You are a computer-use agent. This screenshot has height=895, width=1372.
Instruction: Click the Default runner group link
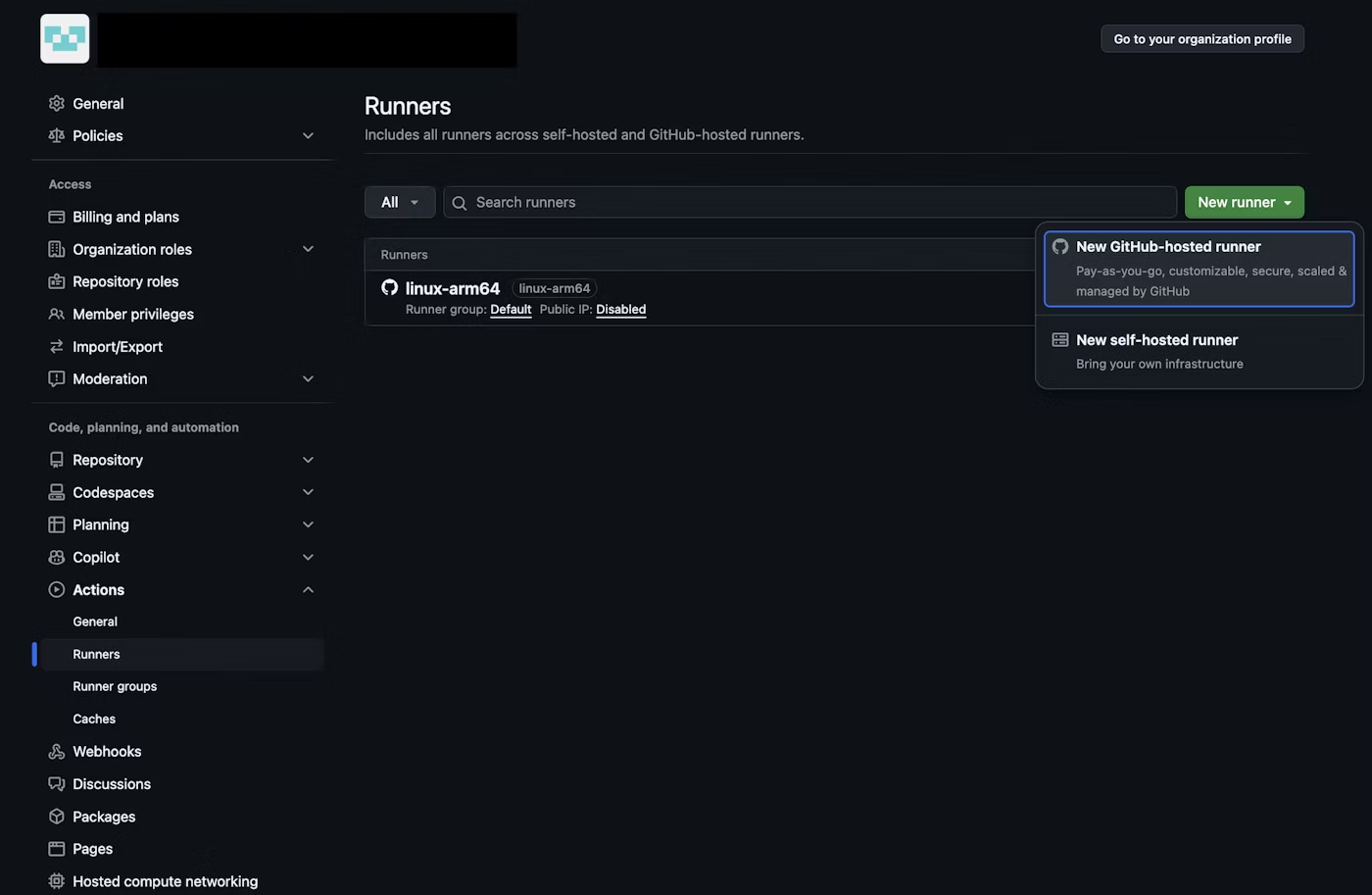511,309
